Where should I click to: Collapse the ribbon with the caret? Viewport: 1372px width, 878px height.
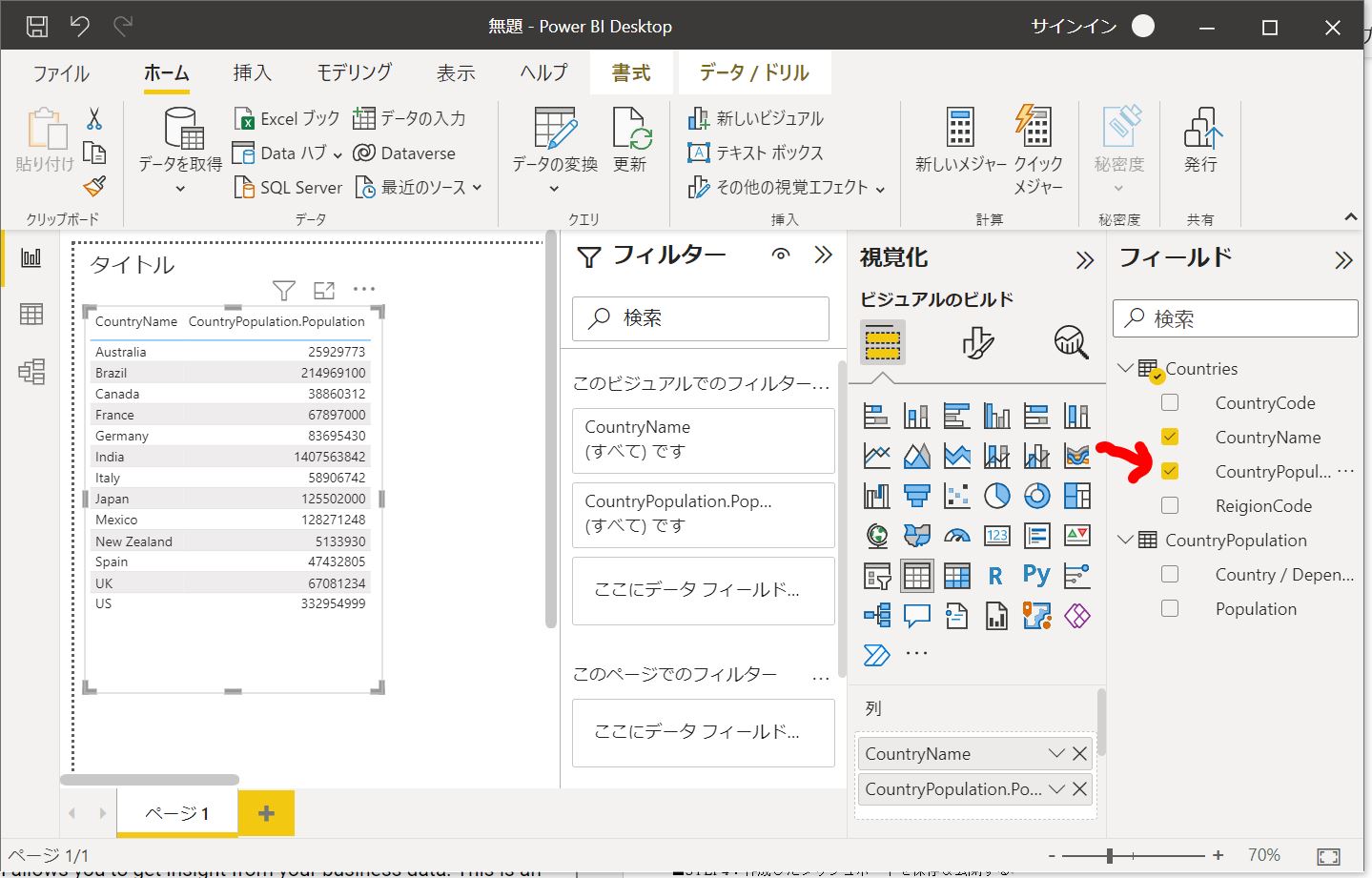click(x=1350, y=217)
